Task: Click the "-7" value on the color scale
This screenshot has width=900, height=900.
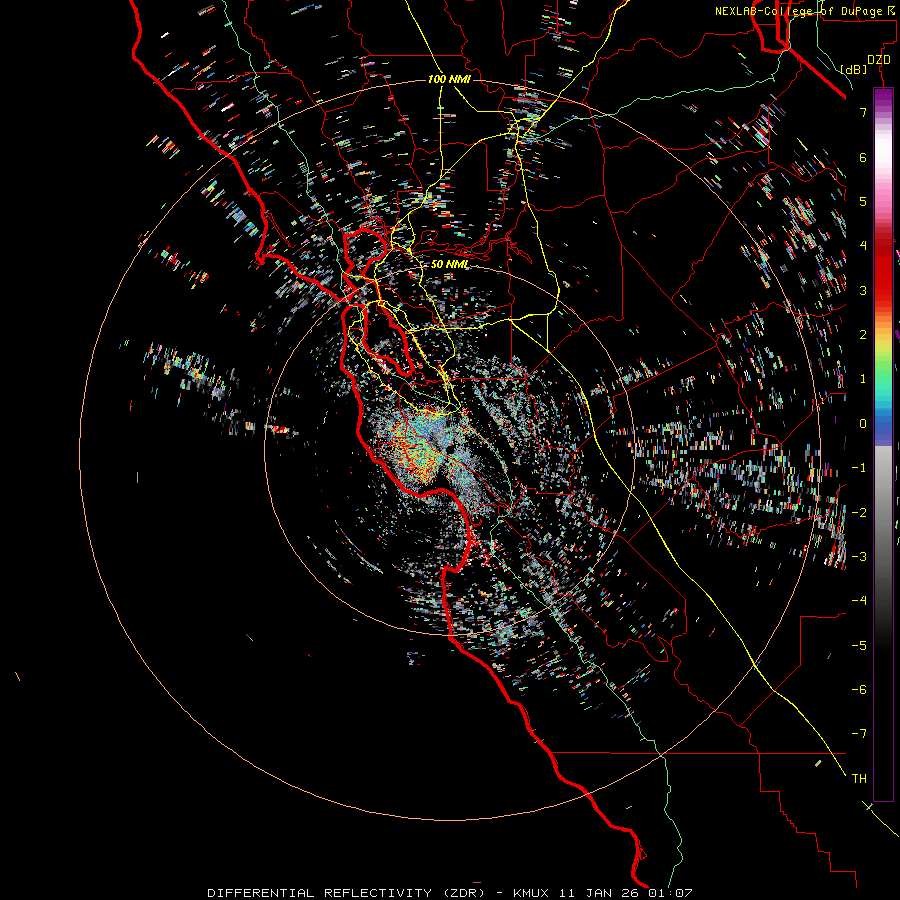Action: pos(859,734)
